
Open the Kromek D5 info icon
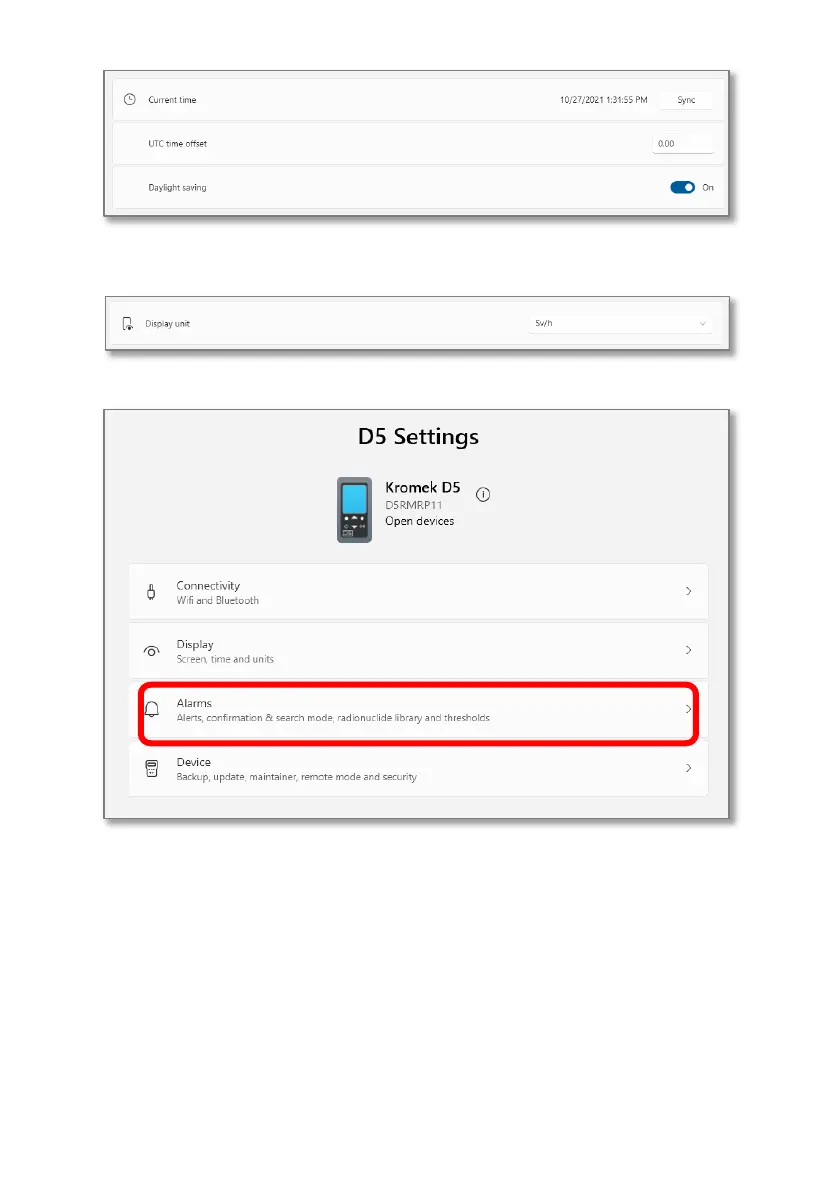(x=483, y=494)
